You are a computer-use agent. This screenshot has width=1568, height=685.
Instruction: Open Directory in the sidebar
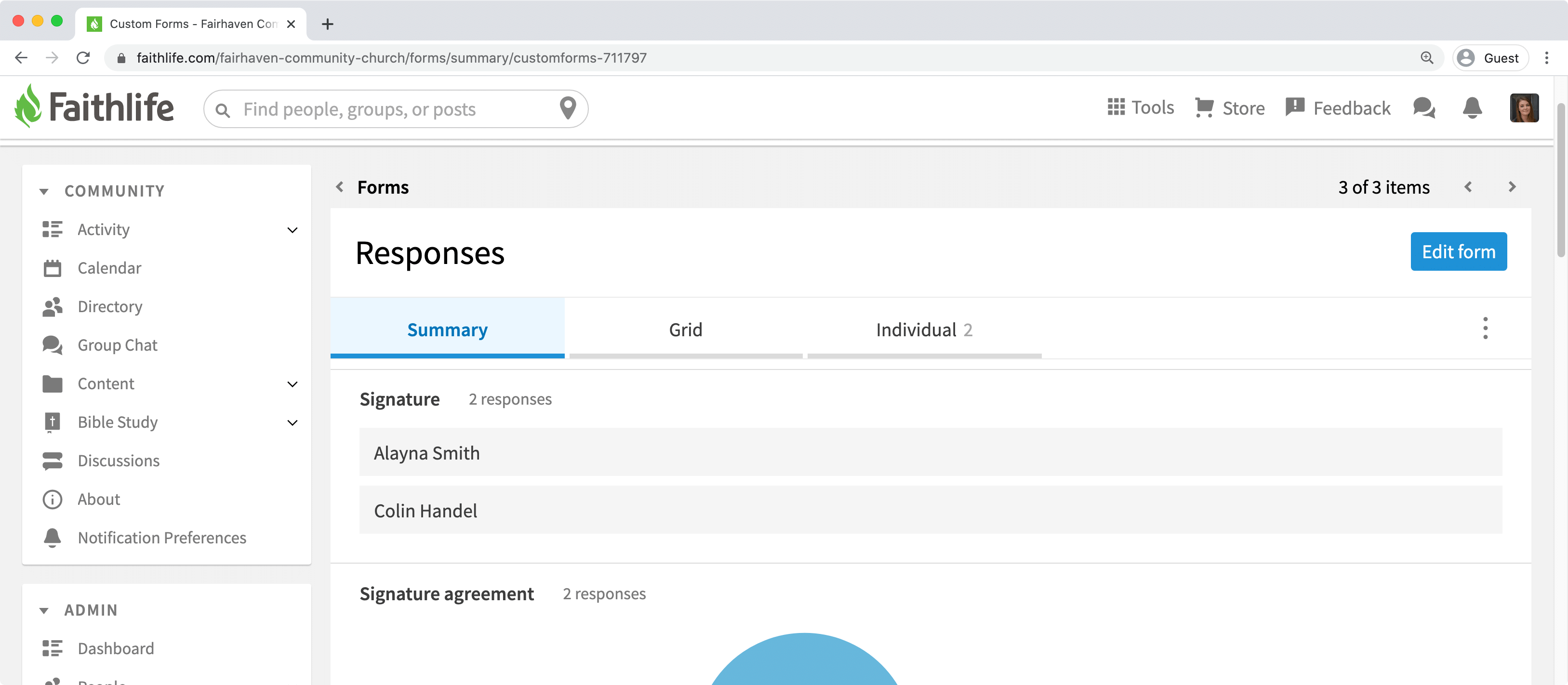(x=110, y=306)
